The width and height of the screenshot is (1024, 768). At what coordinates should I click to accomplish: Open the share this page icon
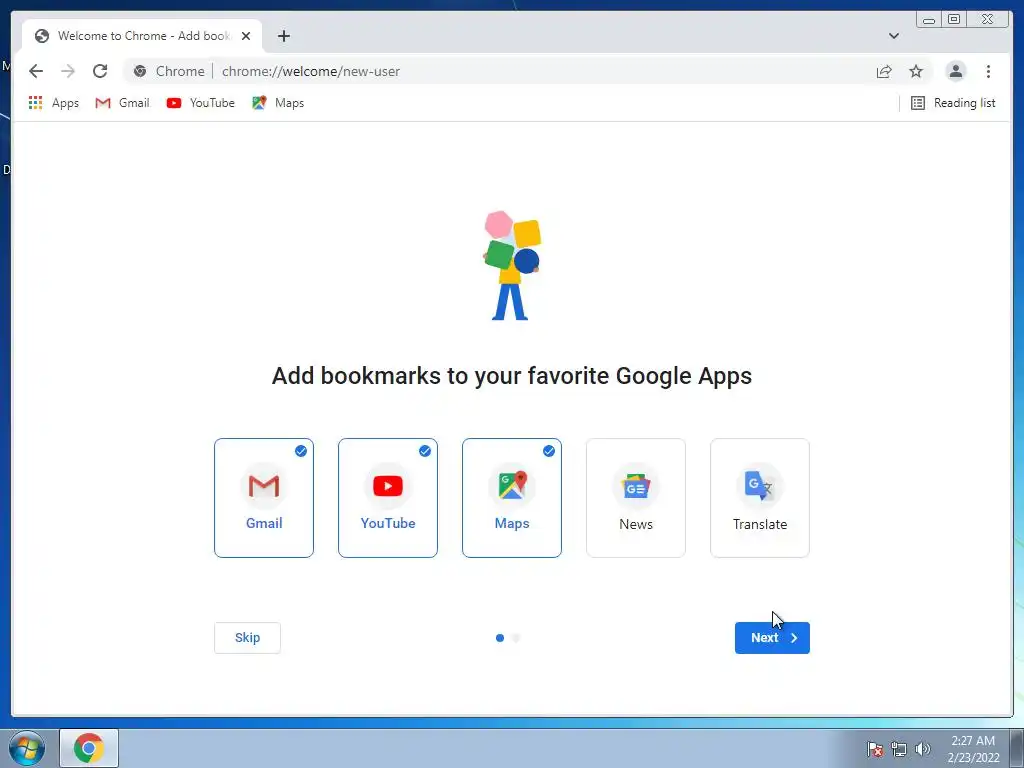point(884,71)
